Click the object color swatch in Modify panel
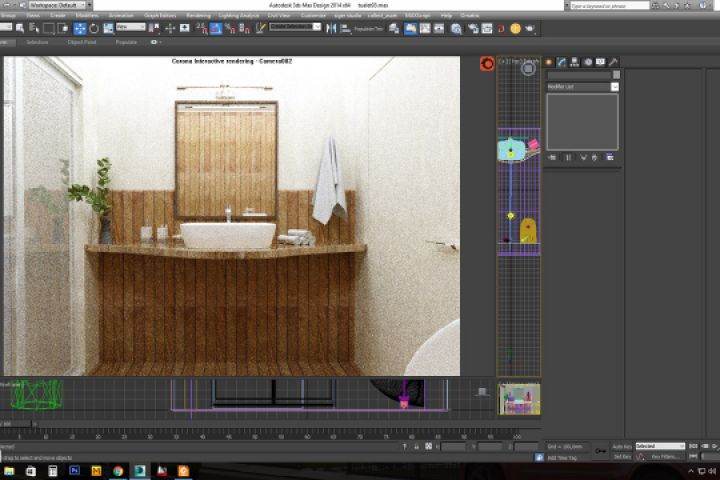 pyautogui.click(x=616, y=75)
